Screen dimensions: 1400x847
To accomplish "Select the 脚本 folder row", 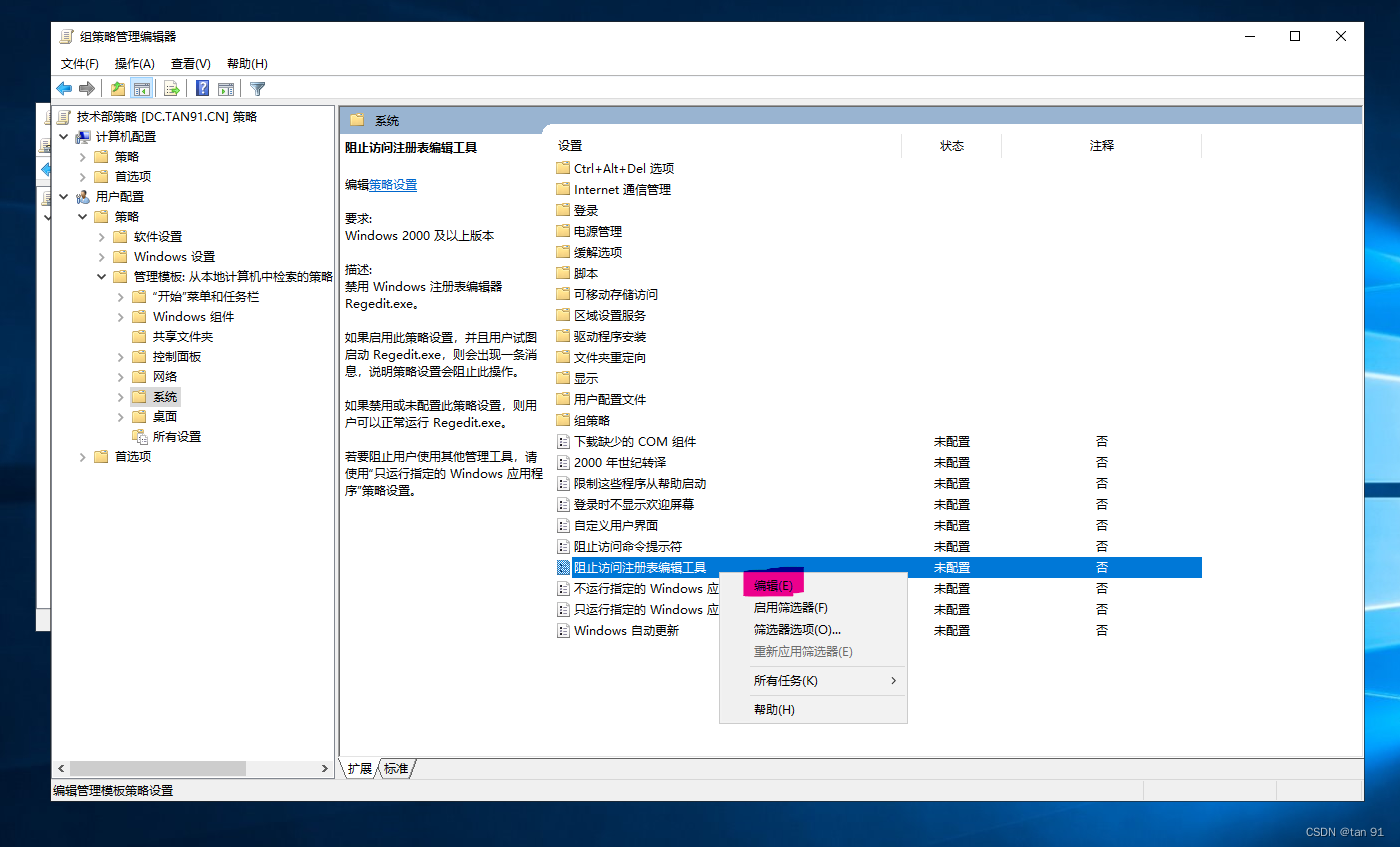I will click(x=586, y=273).
